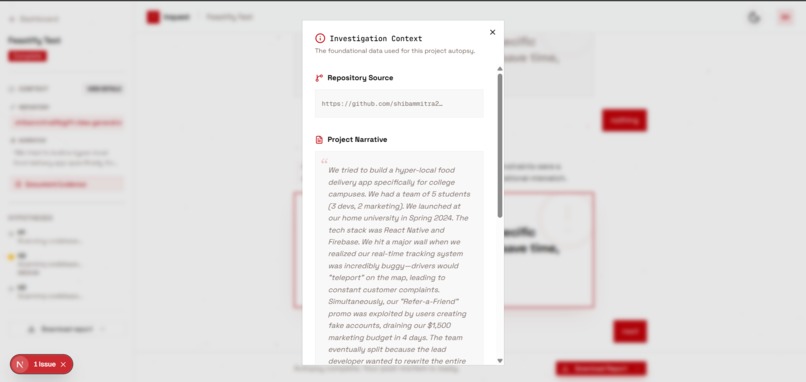Click the dialog's vertical scrollbar thumb

click(x=500, y=145)
